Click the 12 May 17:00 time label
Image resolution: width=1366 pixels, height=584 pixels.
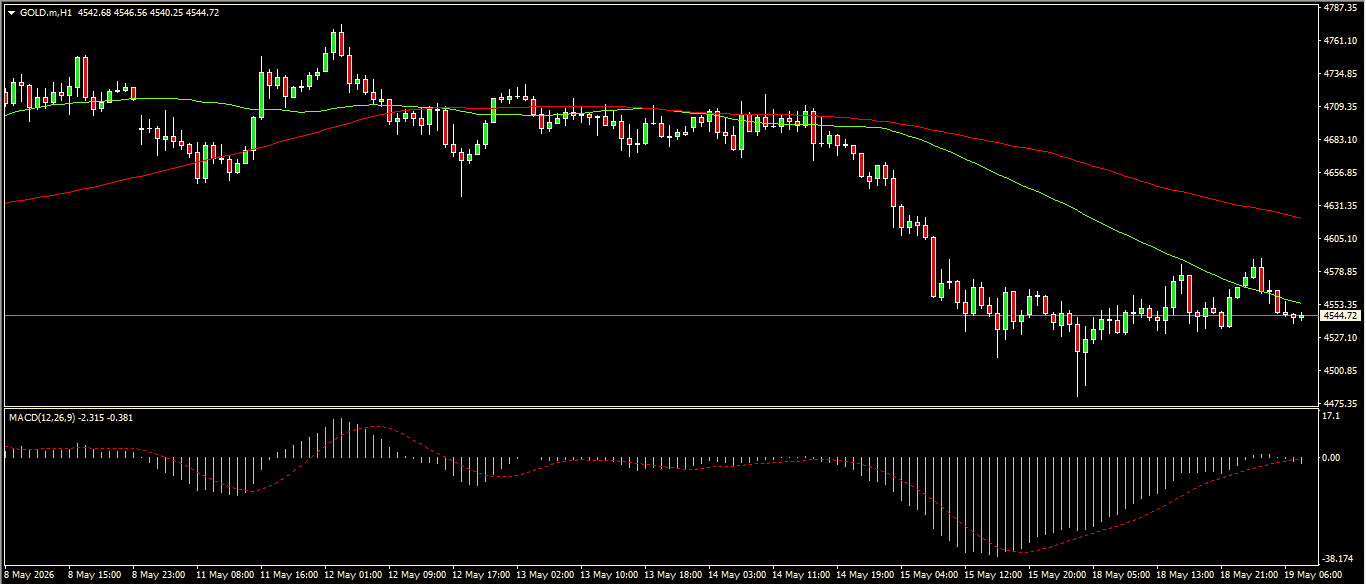click(x=481, y=576)
